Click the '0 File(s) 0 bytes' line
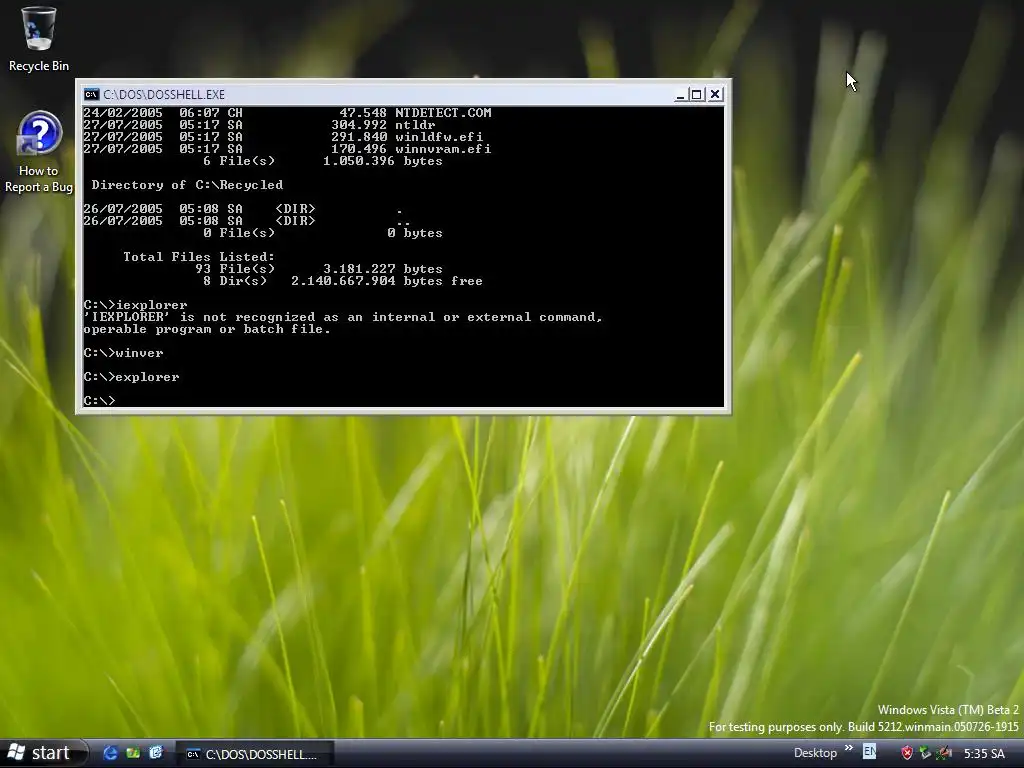The width and height of the screenshot is (1024, 768). point(323,232)
